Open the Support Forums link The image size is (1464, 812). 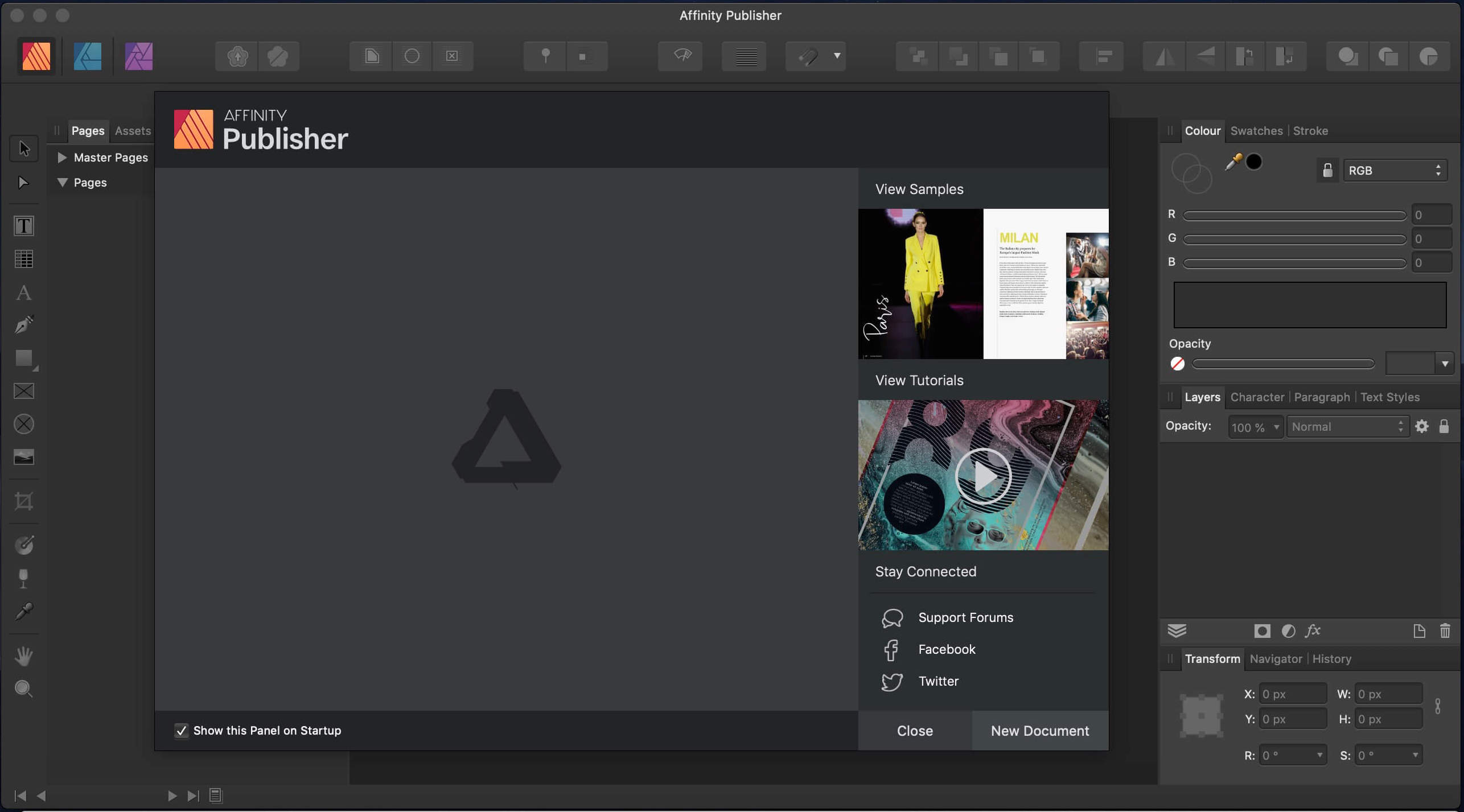click(965, 617)
